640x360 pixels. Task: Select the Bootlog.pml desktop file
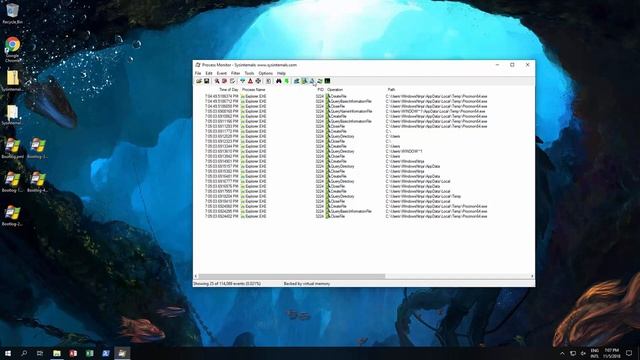[x=12, y=149]
